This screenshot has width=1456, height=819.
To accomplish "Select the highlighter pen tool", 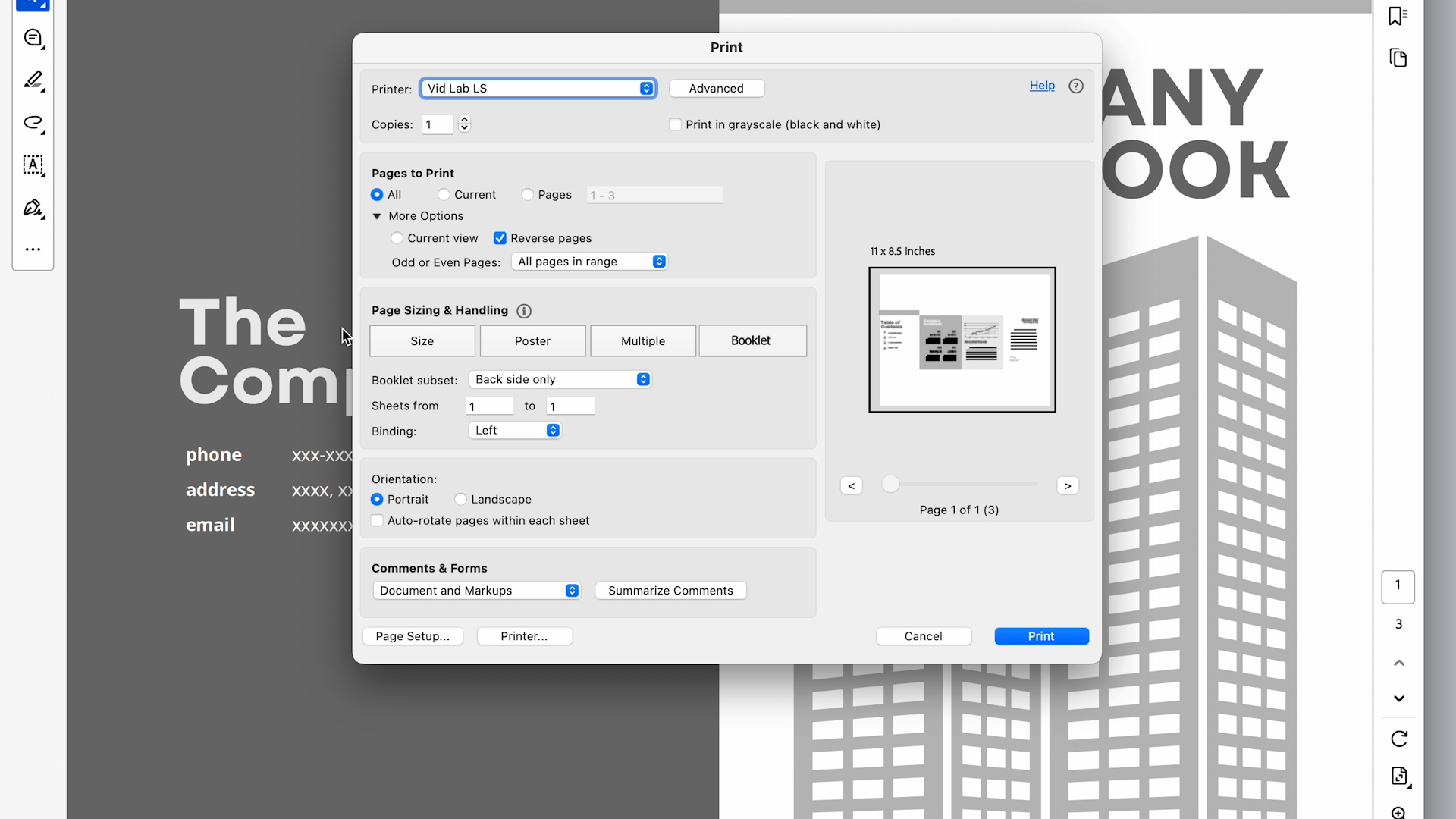I will pos(33,80).
